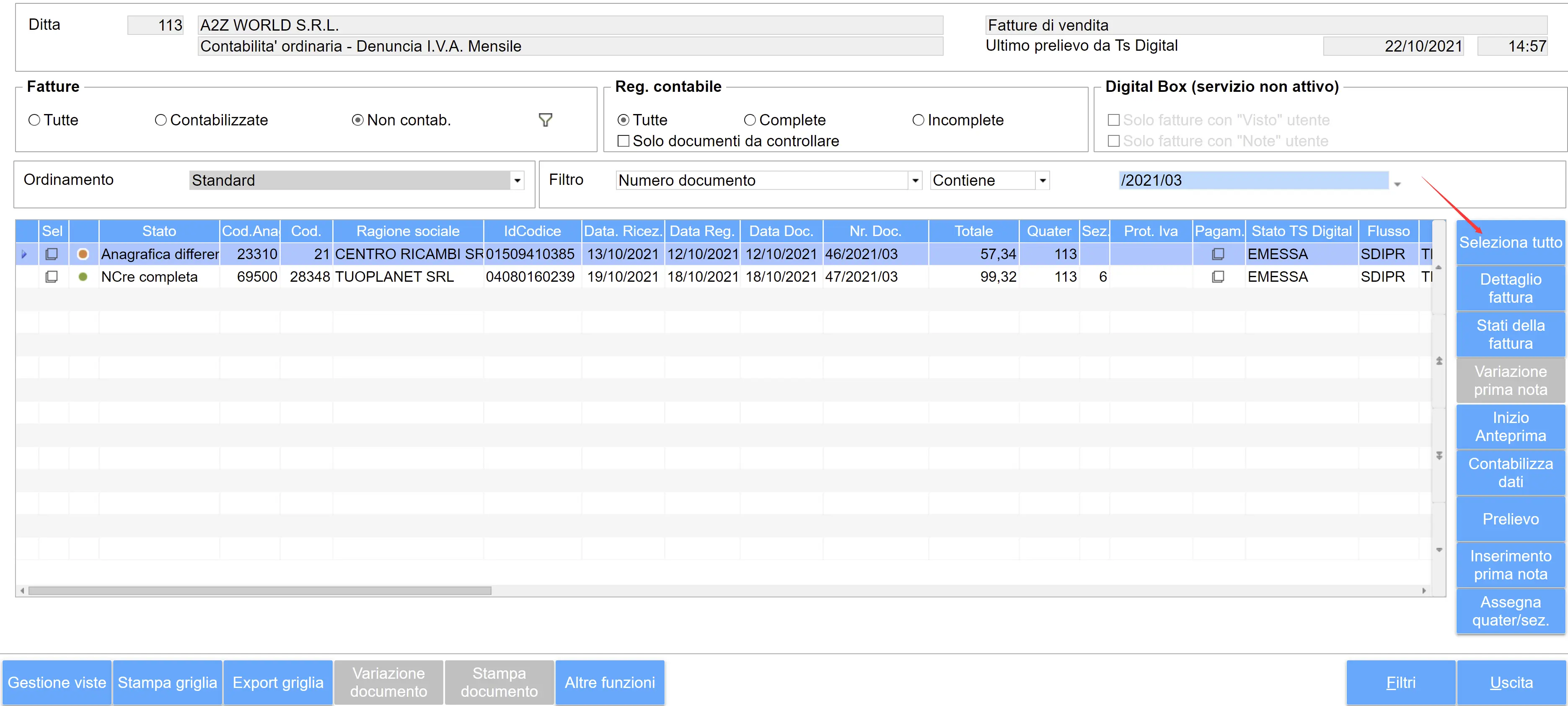
Task: Click green status dot for TUOPLANET row
Action: 83,277
